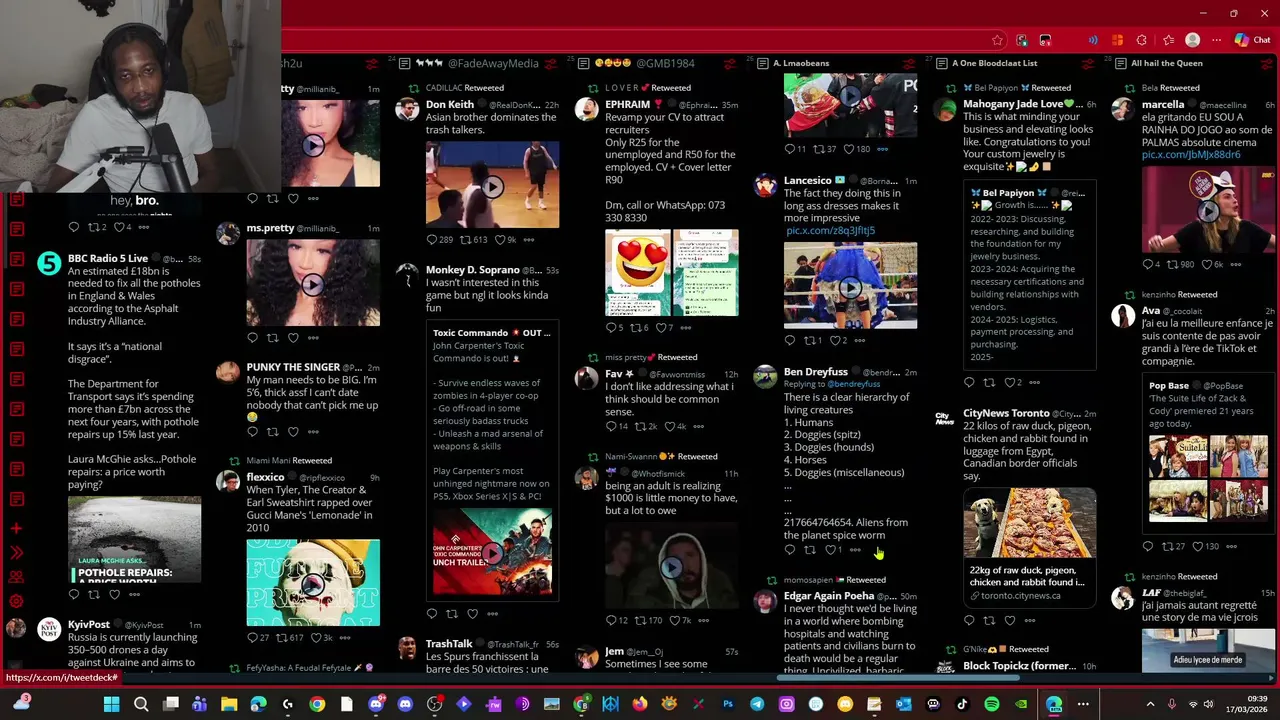Open Copilot Chat button in browser
The width and height of the screenshot is (1280, 720).
(x=1252, y=40)
